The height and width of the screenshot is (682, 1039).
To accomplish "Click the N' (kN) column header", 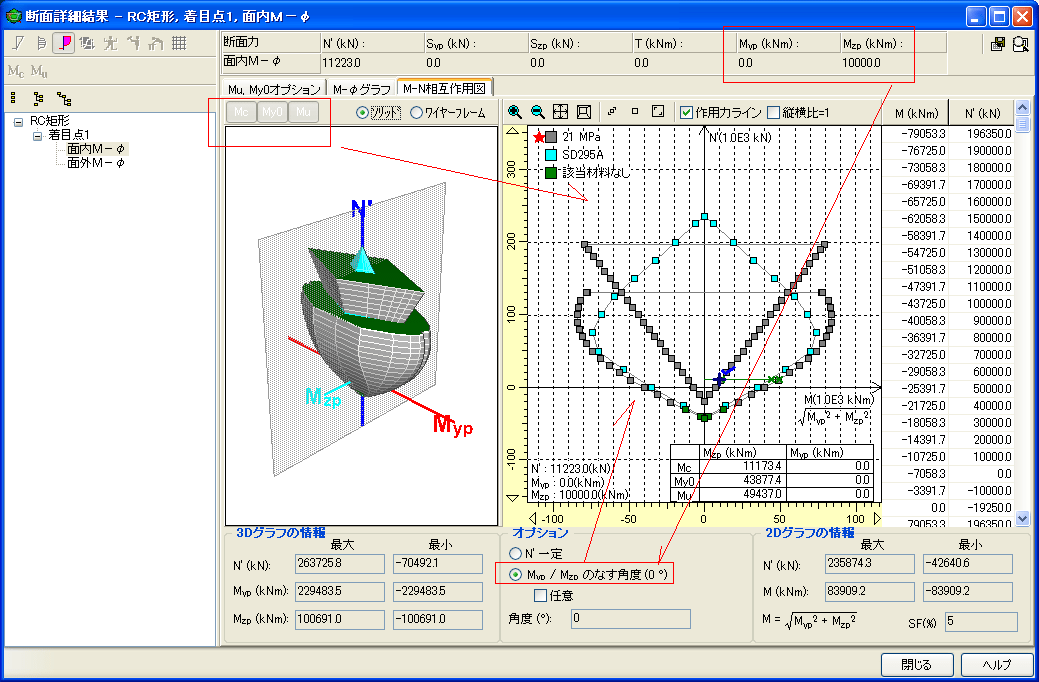I will click(983, 113).
